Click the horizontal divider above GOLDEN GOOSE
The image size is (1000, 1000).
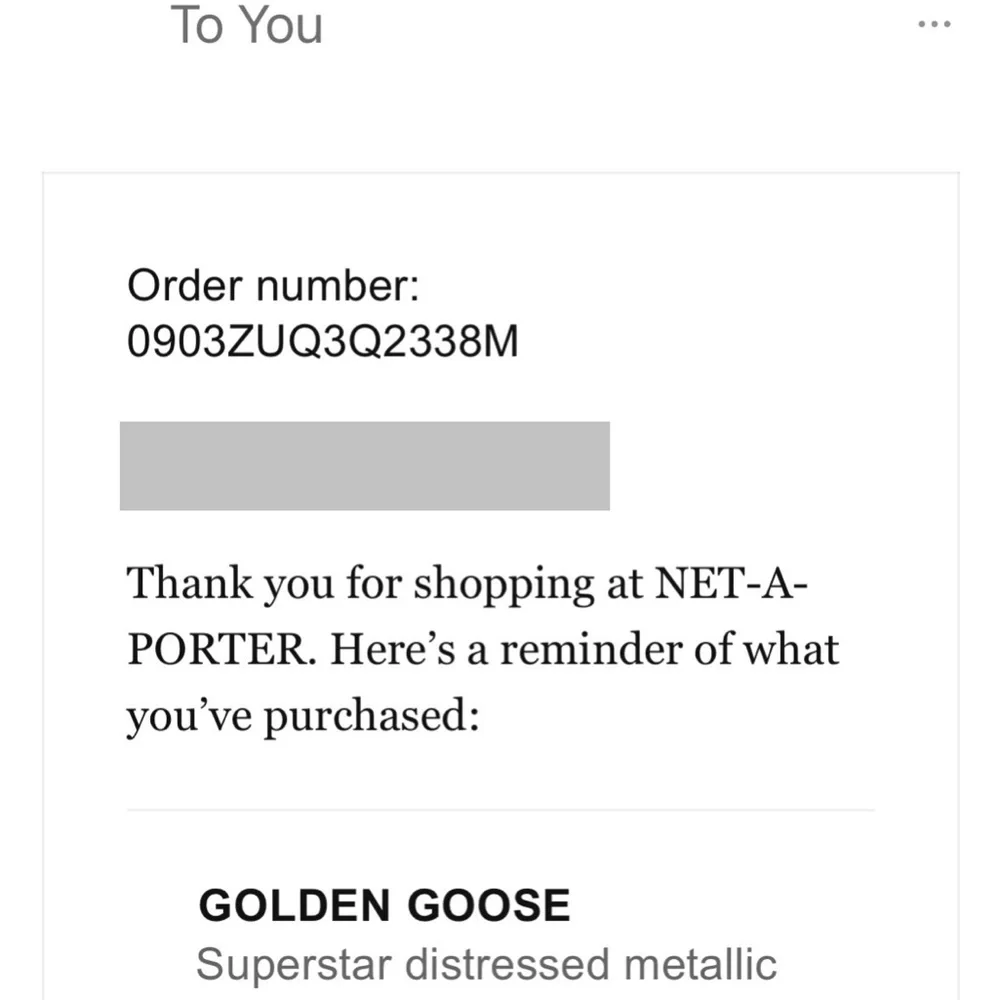click(500, 810)
